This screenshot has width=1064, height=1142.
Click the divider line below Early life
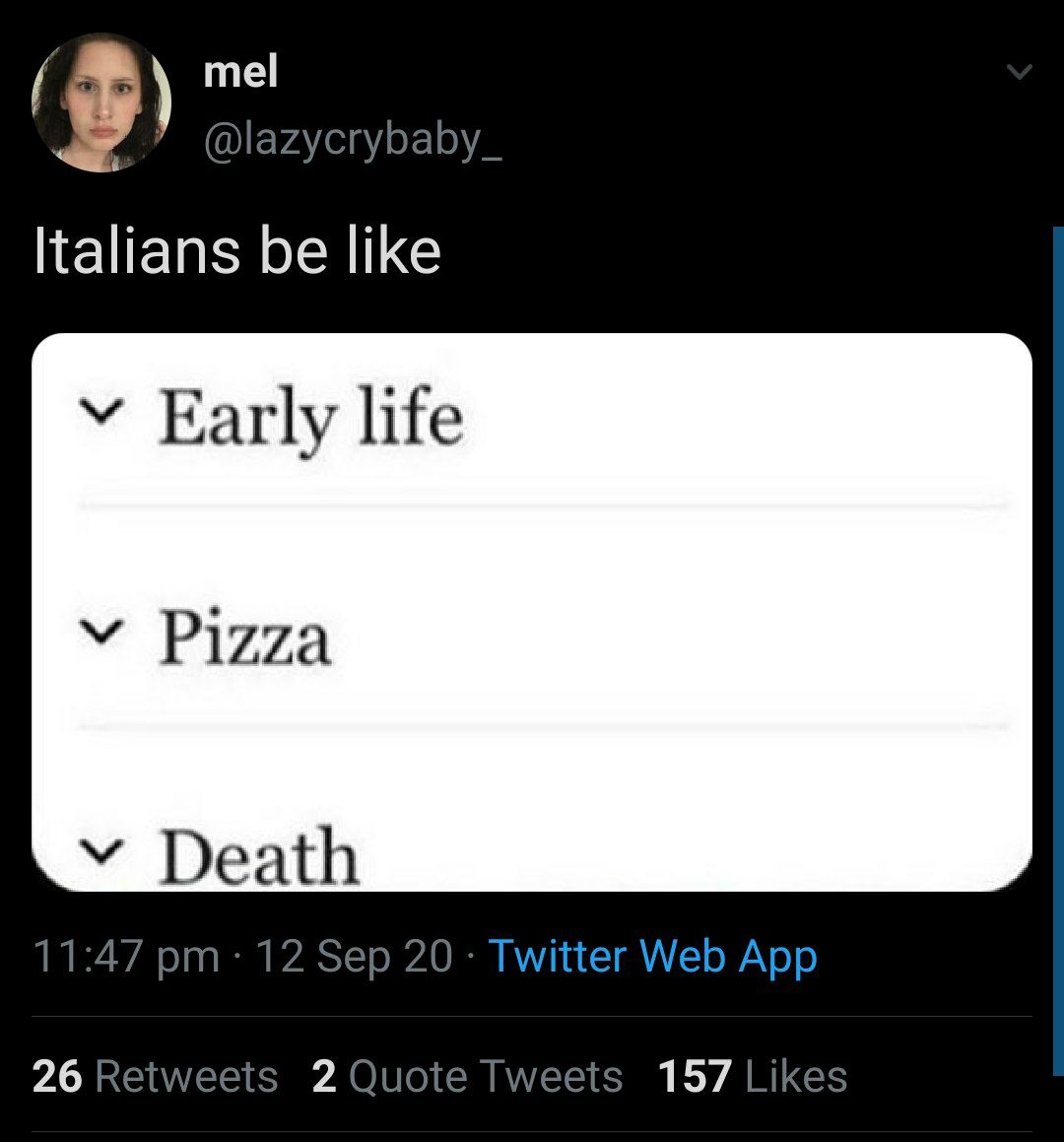pyautogui.click(x=542, y=505)
